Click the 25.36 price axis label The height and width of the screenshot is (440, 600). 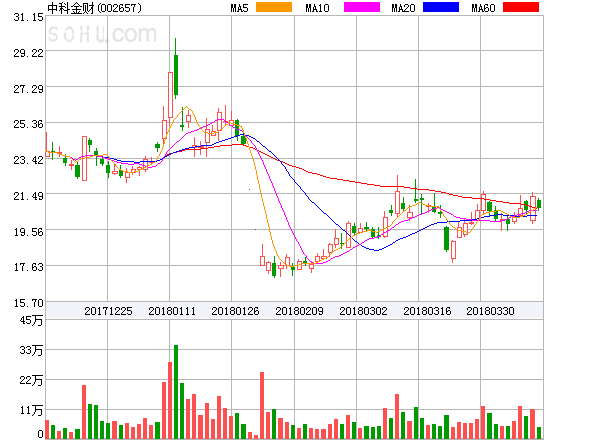28,124
